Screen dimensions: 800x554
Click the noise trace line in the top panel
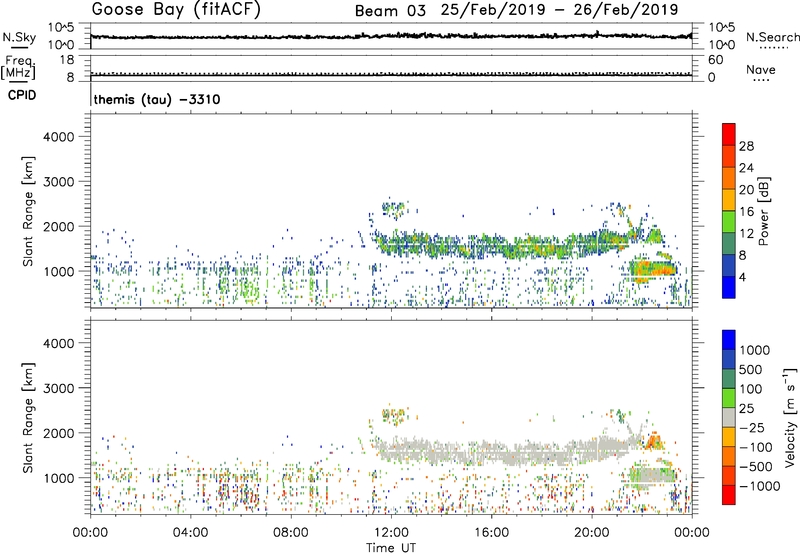pos(391,36)
